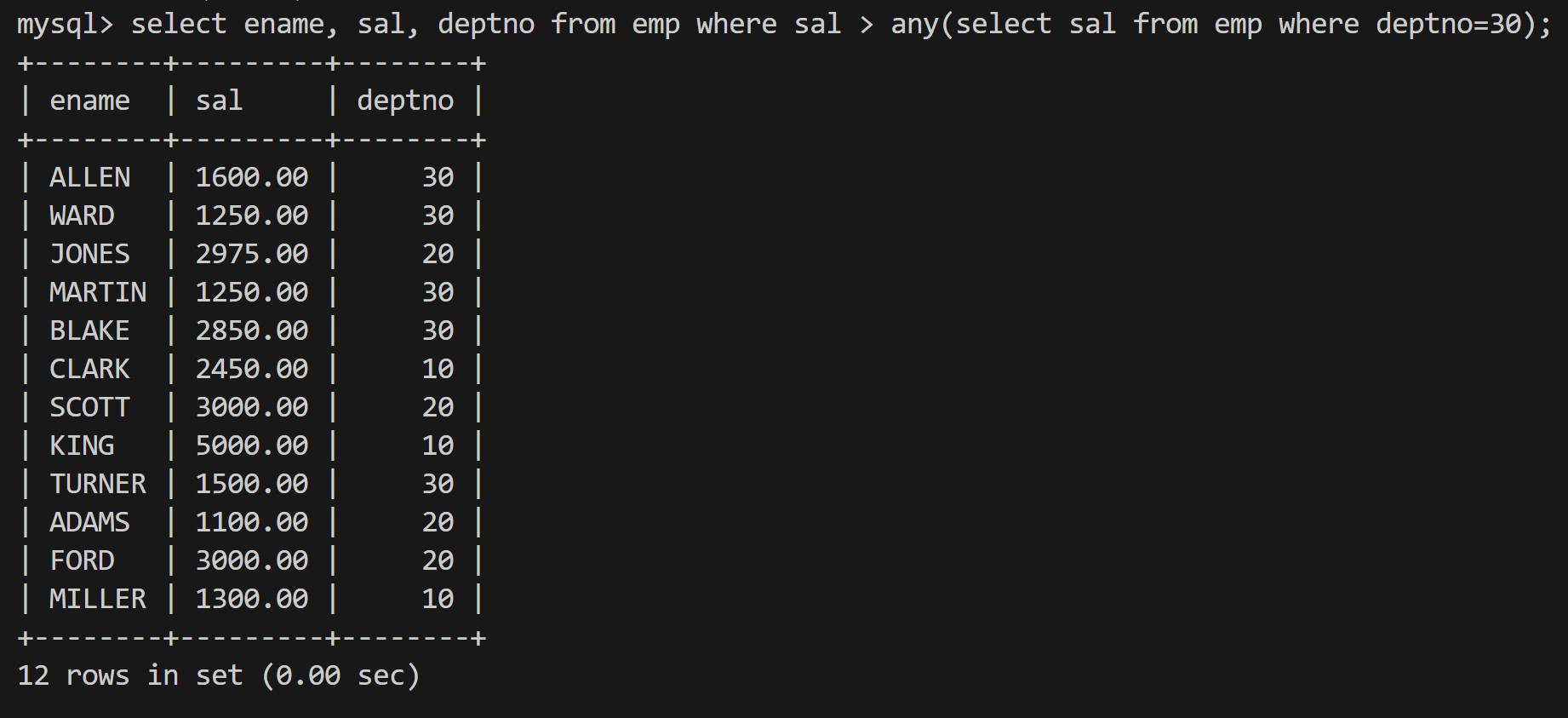This screenshot has width=1568, height=718.
Task: Click the ename column header
Action: [x=89, y=101]
